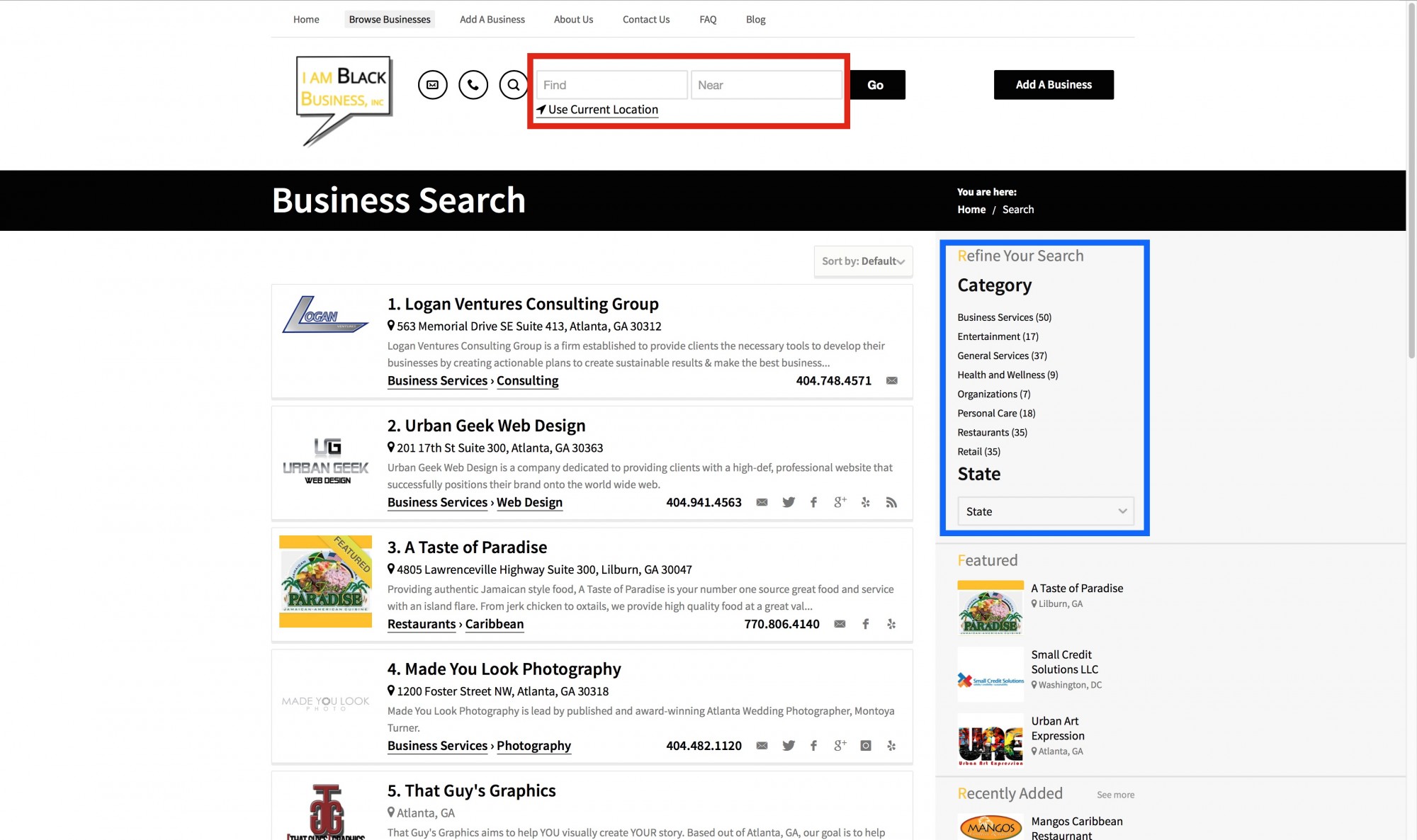Open the Urban Geek Web Design listing title
The height and width of the screenshot is (840, 1417).
point(486,426)
